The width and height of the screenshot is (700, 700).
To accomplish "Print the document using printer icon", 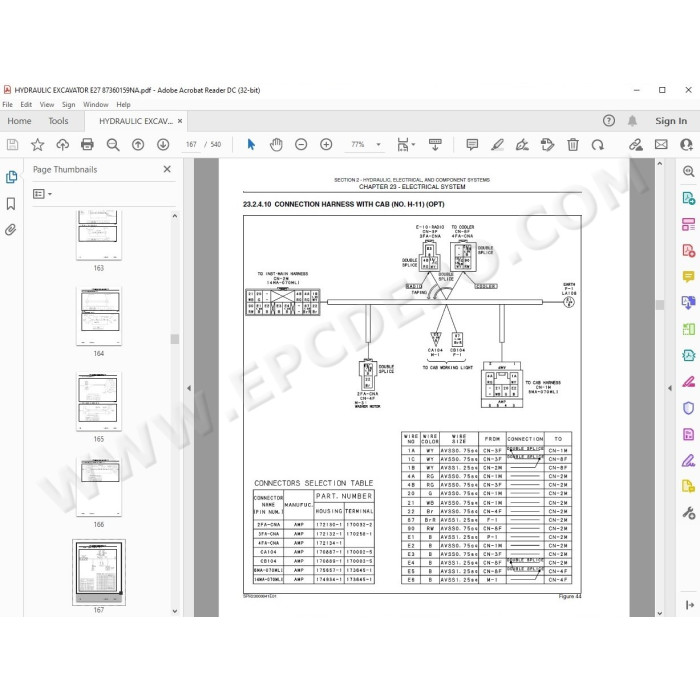I will (88, 144).
